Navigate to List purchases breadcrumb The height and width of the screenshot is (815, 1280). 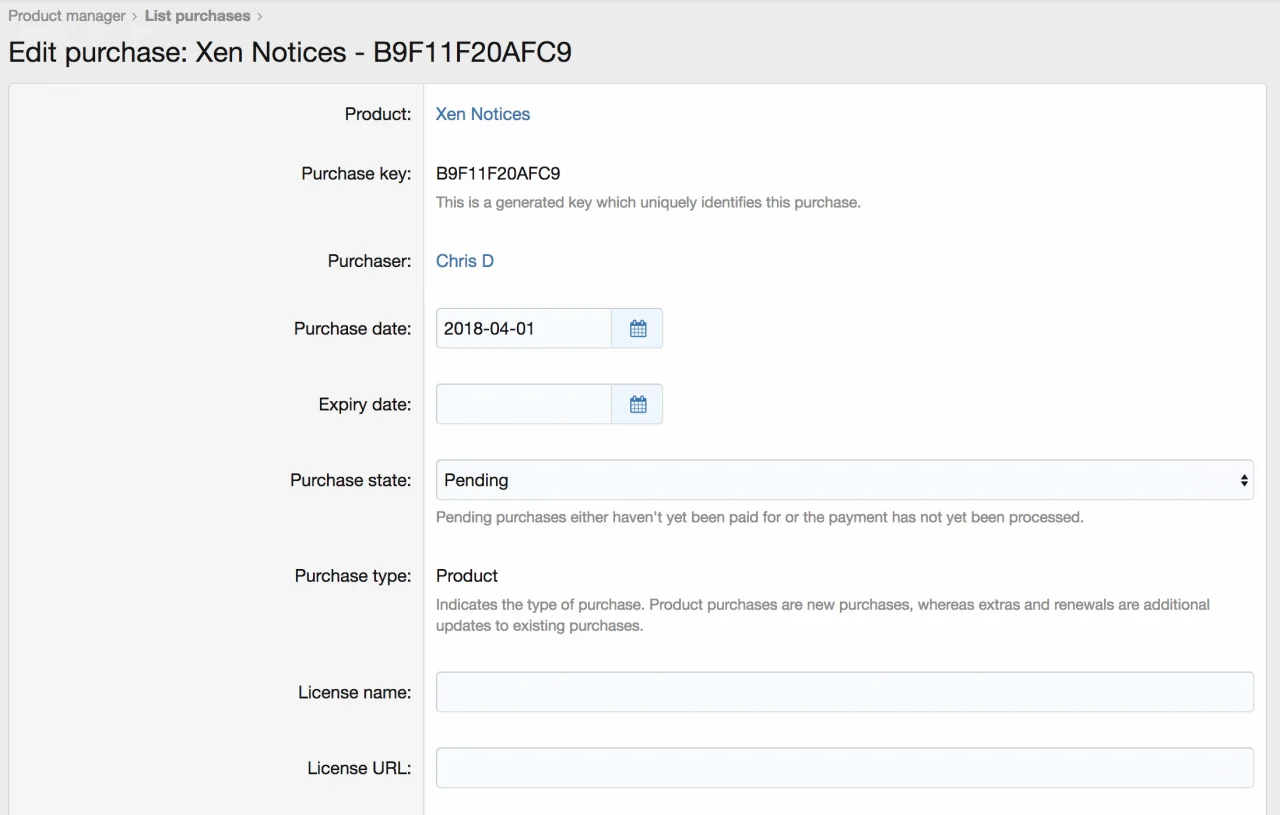click(x=197, y=16)
